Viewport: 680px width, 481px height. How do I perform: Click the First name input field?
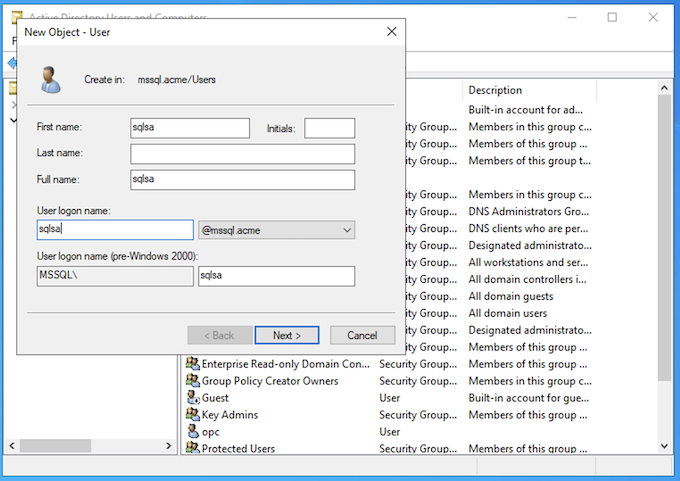[x=190, y=128]
